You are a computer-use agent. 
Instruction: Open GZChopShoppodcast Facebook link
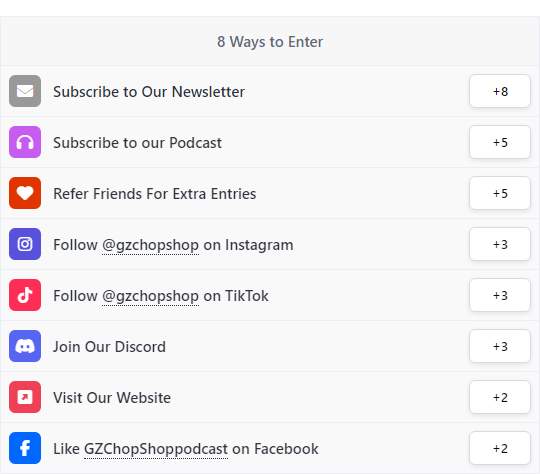(156, 449)
